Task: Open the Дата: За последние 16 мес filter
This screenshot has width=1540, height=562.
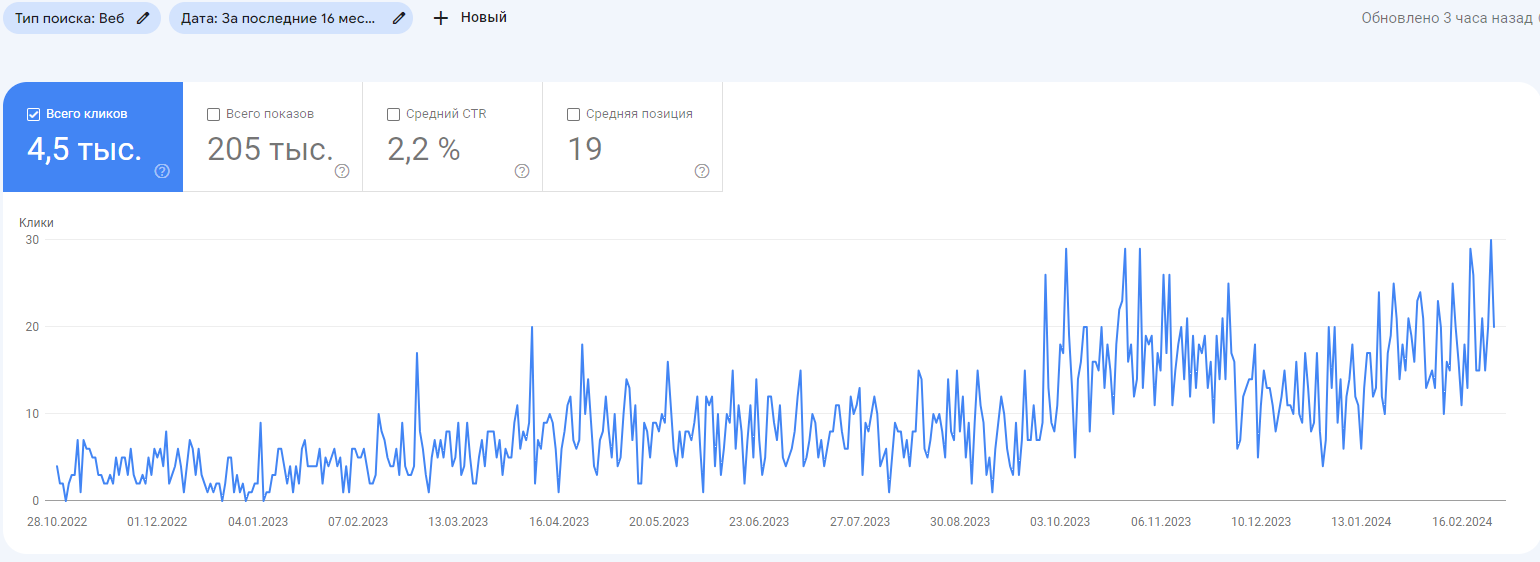Action: coord(279,18)
